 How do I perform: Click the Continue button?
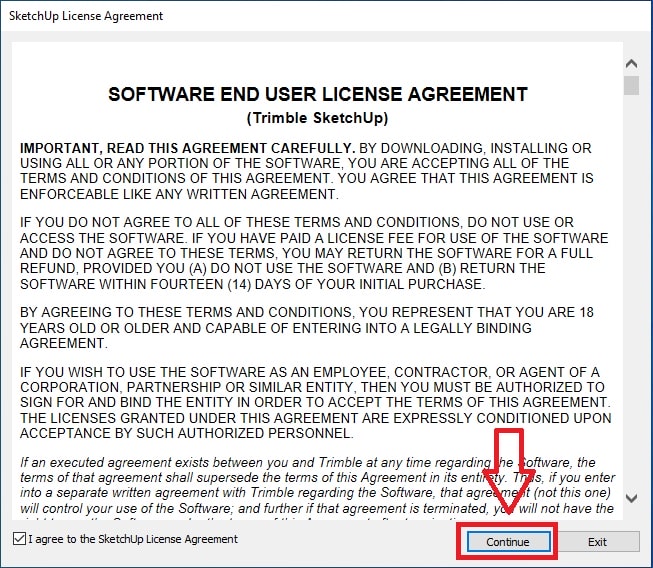click(508, 541)
